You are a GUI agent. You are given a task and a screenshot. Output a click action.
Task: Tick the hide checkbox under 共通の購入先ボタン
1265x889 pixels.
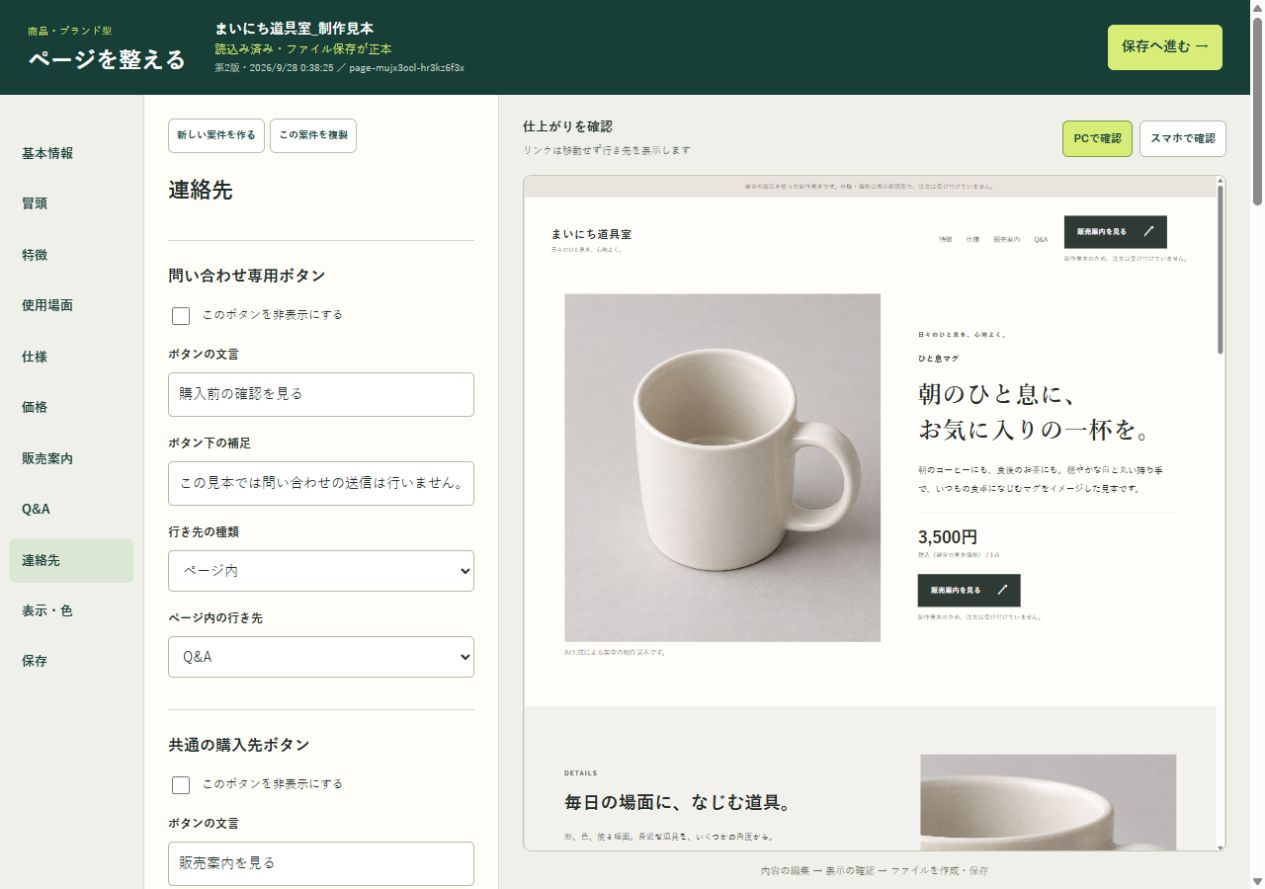click(181, 785)
